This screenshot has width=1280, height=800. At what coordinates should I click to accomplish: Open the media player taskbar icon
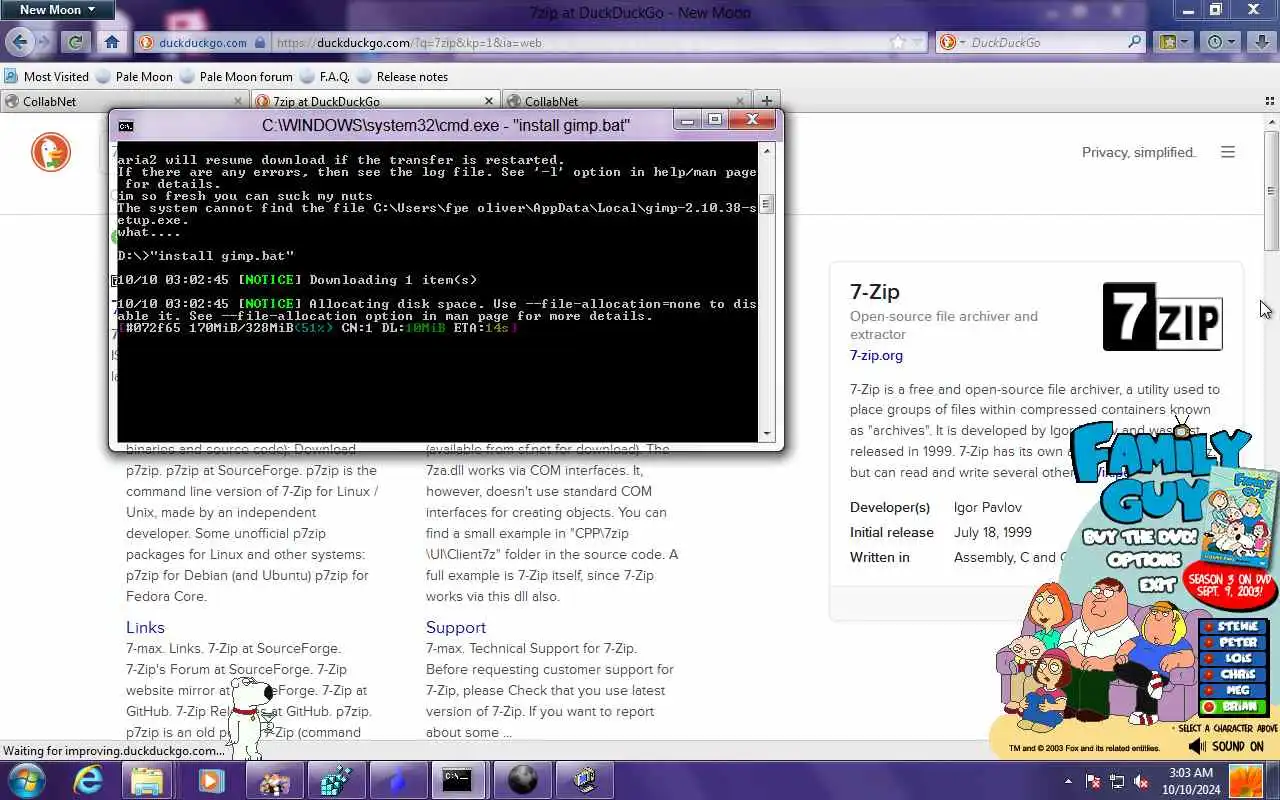(211, 780)
